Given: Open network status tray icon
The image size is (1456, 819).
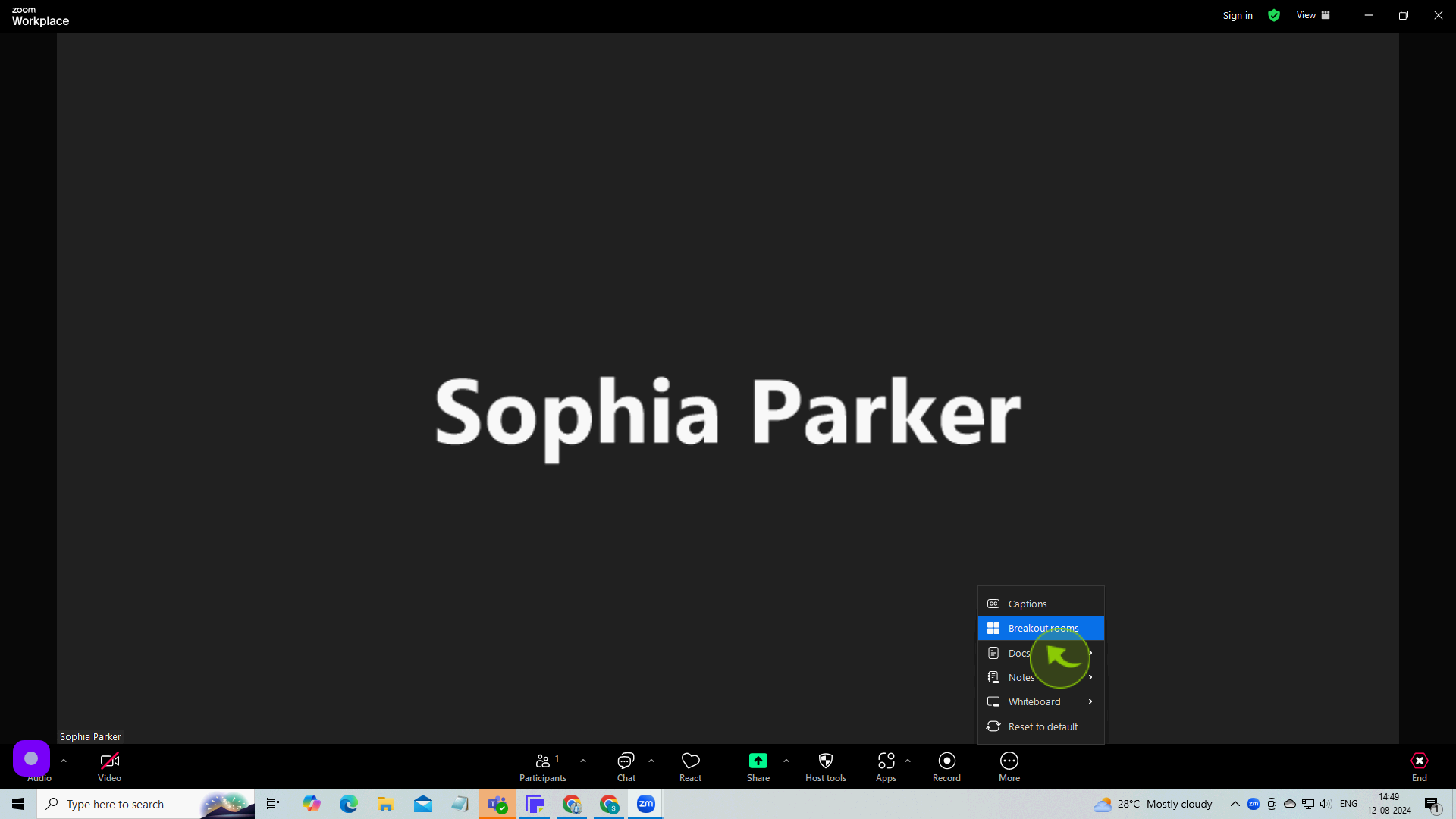Looking at the screenshot, I should 1308,804.
